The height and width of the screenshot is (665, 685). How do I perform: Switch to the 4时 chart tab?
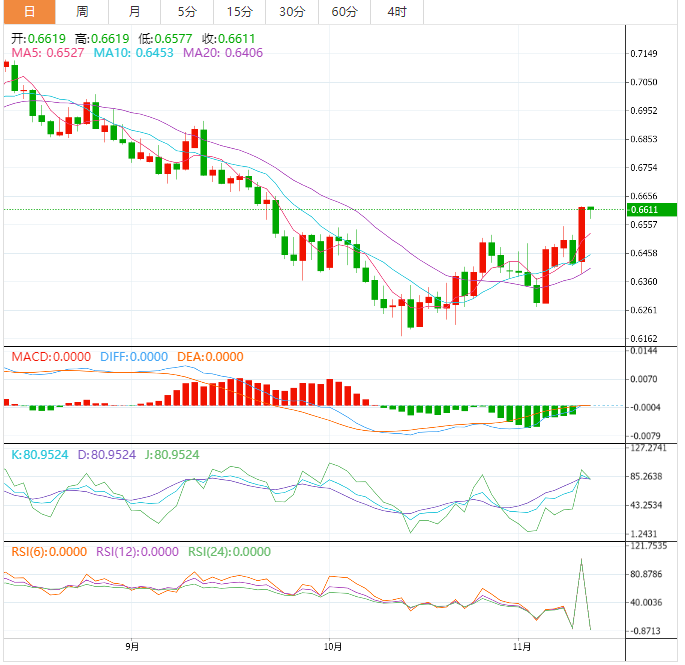397,12
